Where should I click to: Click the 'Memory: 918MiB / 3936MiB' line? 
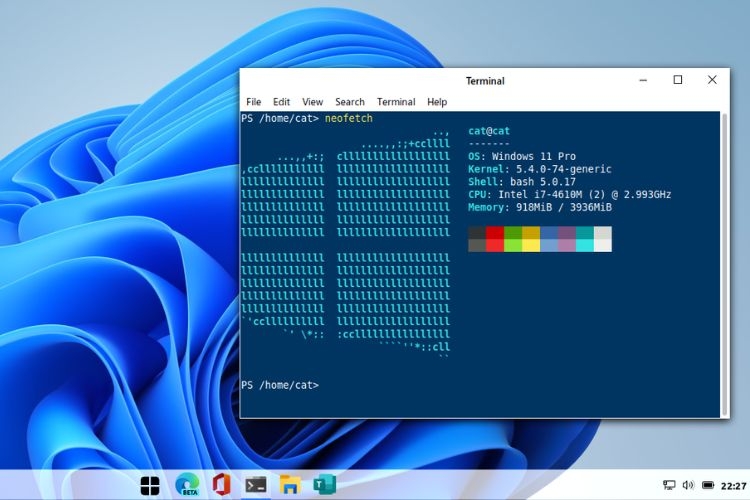[540, 207]
